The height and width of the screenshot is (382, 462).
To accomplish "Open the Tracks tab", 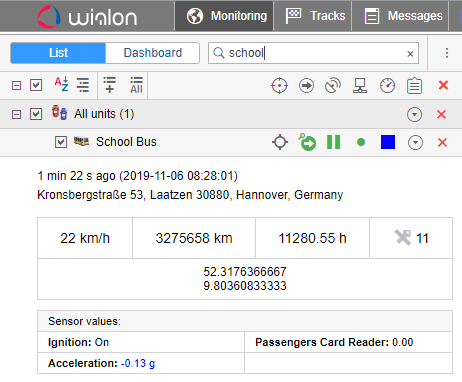I will point(313,16).
